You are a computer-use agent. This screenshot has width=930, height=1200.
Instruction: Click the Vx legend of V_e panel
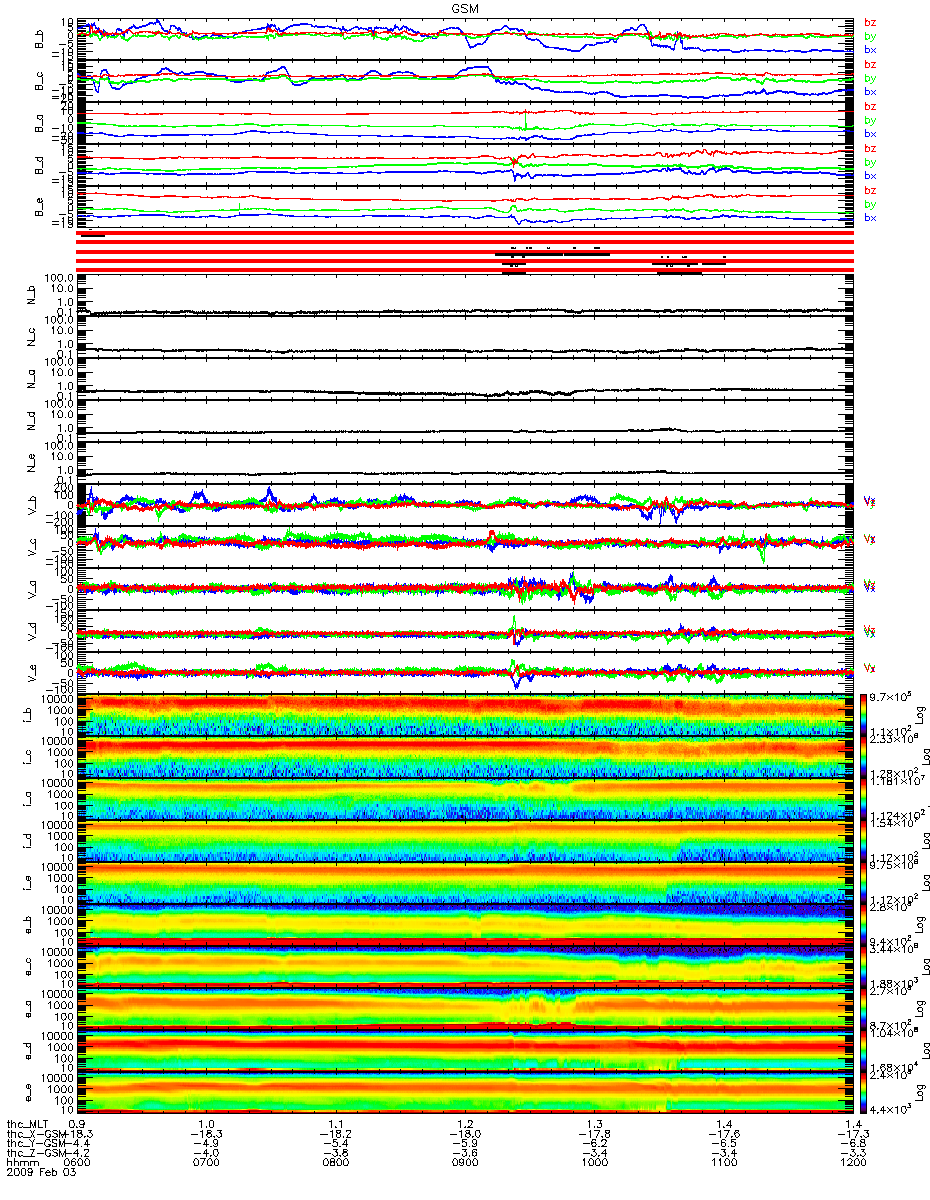871,667
